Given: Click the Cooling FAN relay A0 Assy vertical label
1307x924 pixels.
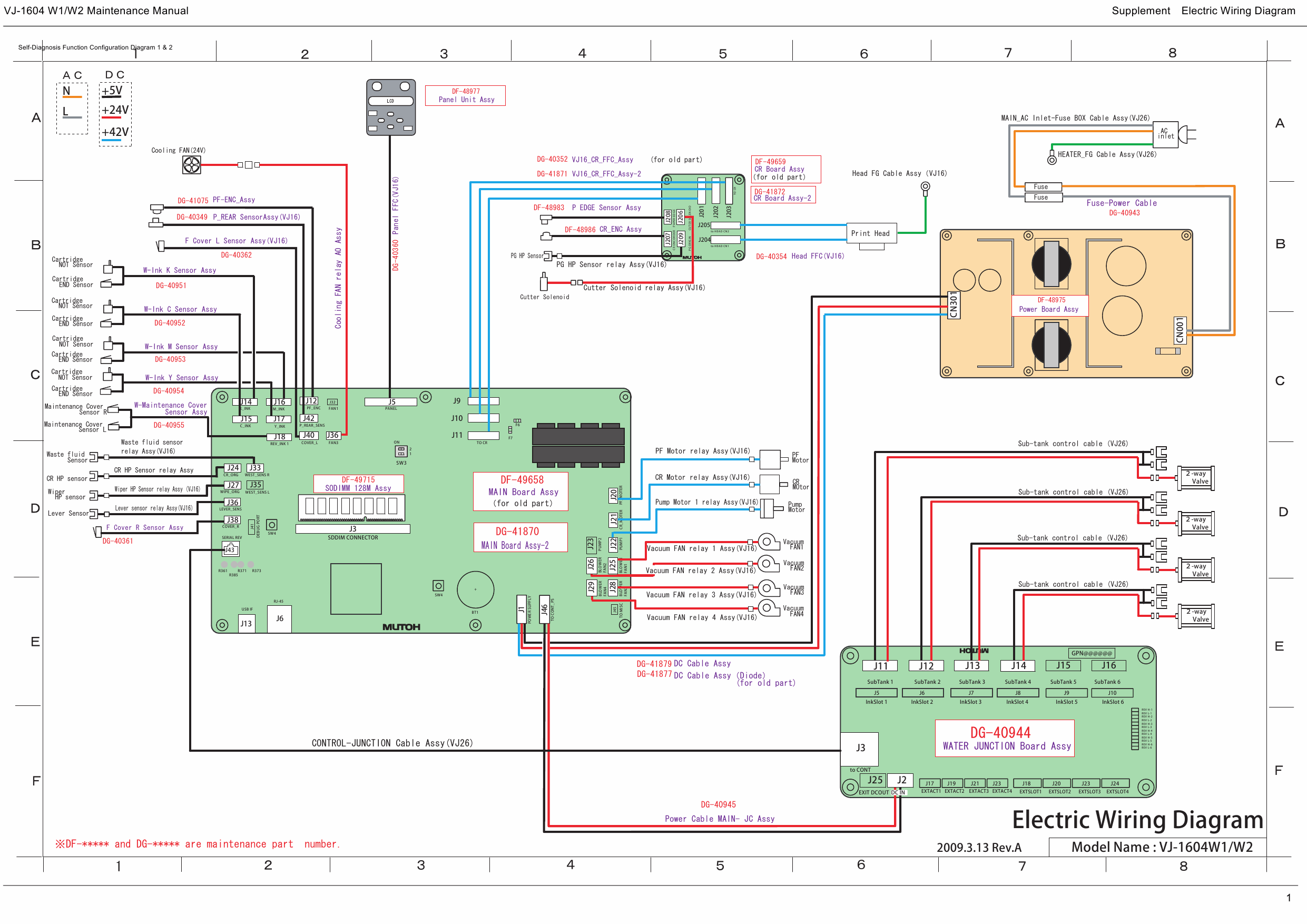Looking at the screenshot, I should [338, 278].
